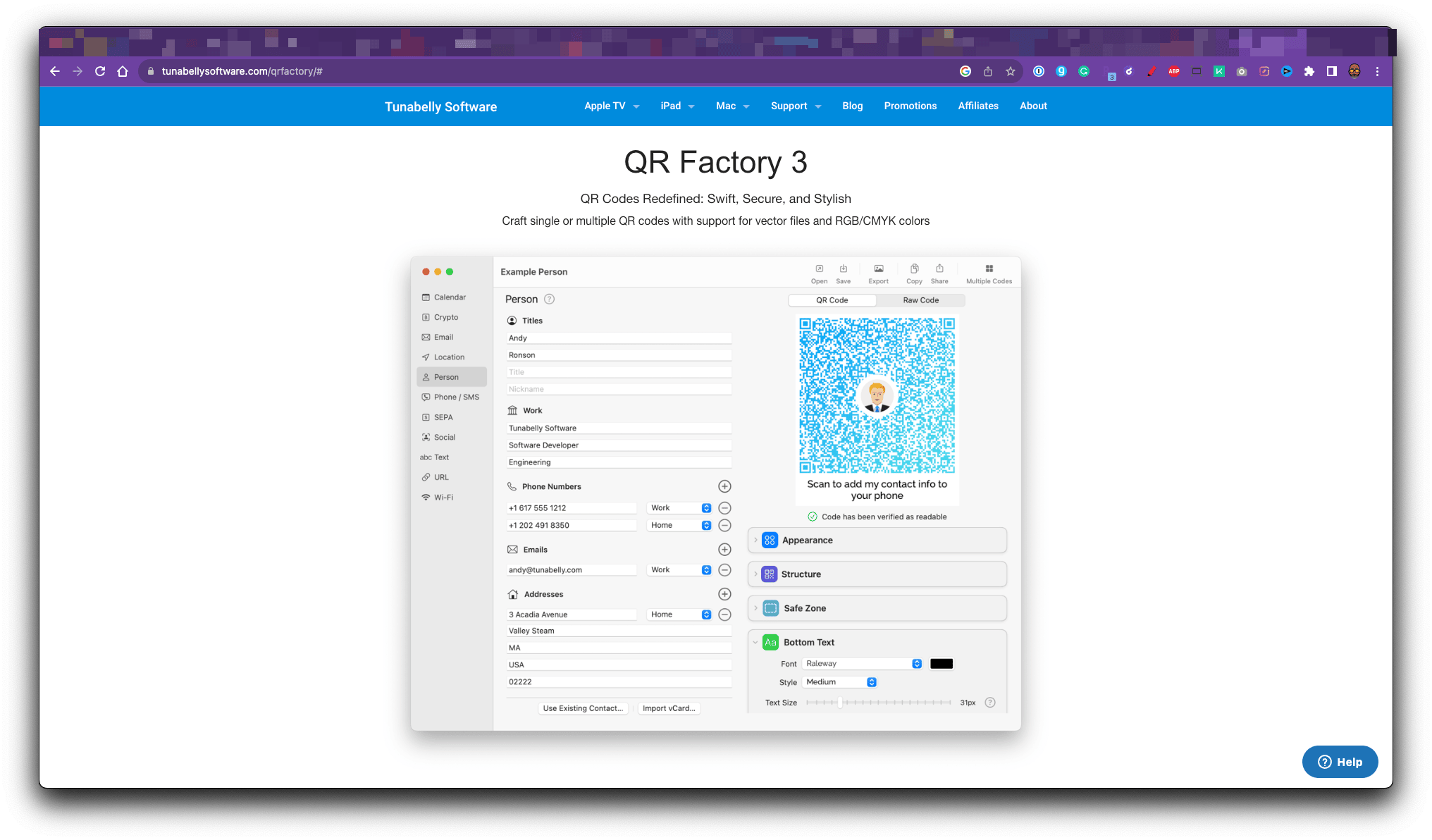Select Location in the sidebar
Image resolution: width=1432 pixels, height=840 pixels.
coord(452,357)
